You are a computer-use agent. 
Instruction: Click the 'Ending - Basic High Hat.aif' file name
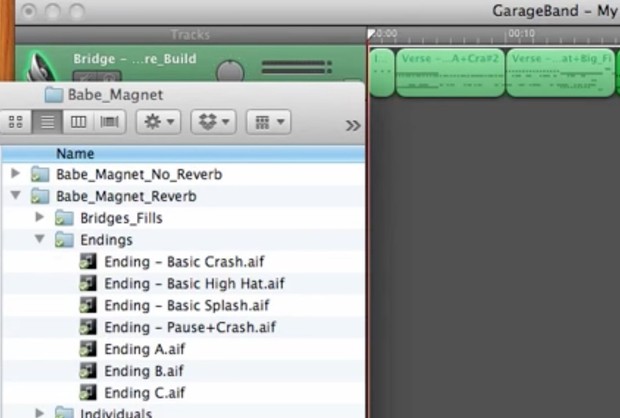(x=194, y=284)
